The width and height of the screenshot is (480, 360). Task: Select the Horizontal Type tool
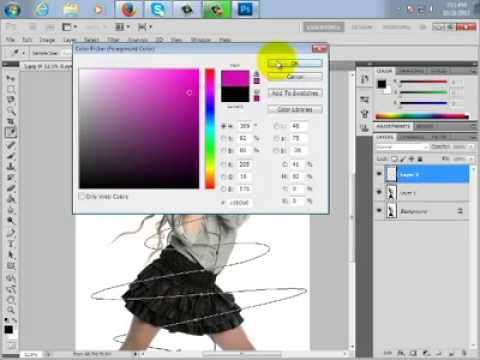coord(11,244)
